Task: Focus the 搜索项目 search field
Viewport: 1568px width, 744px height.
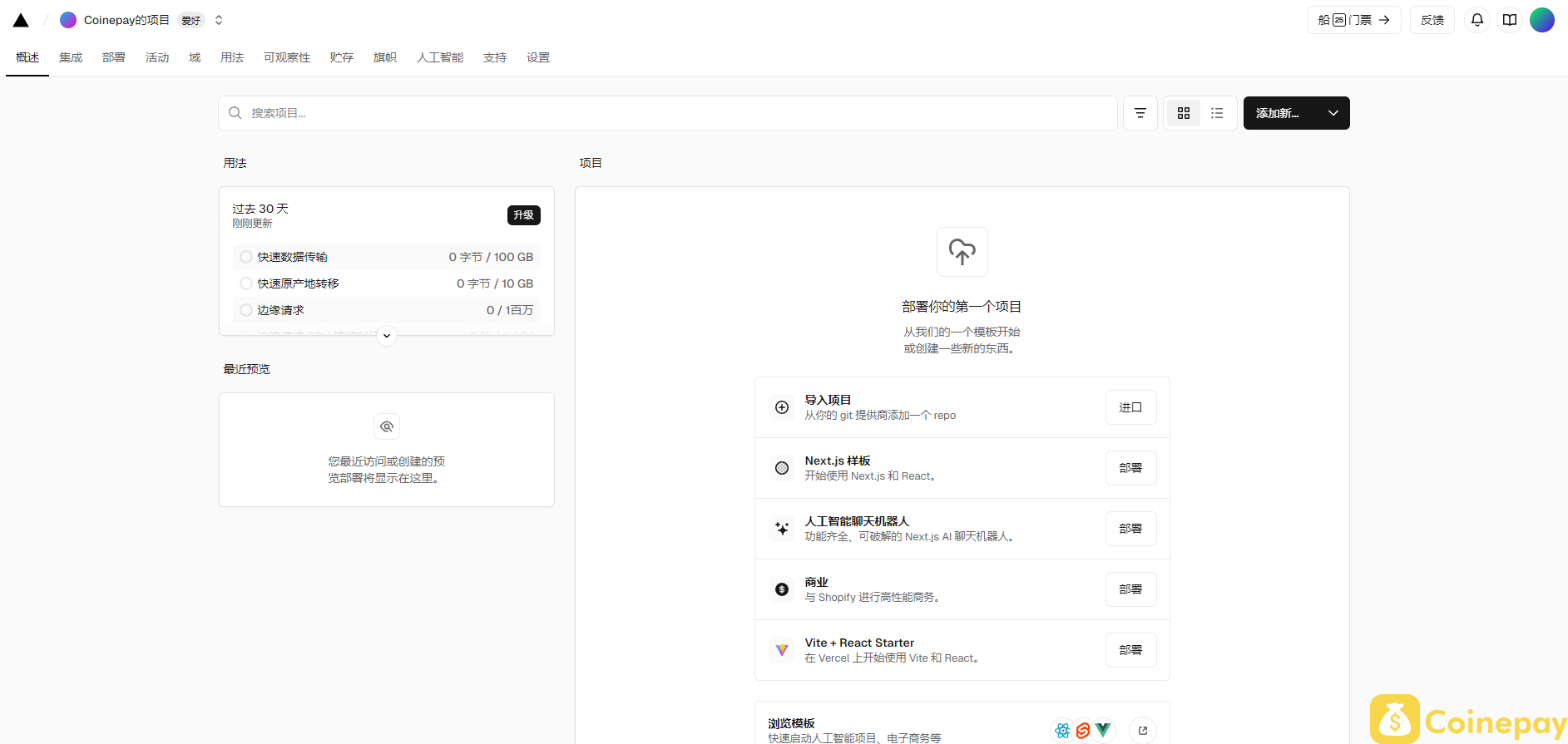Action: tap(668, 113)
